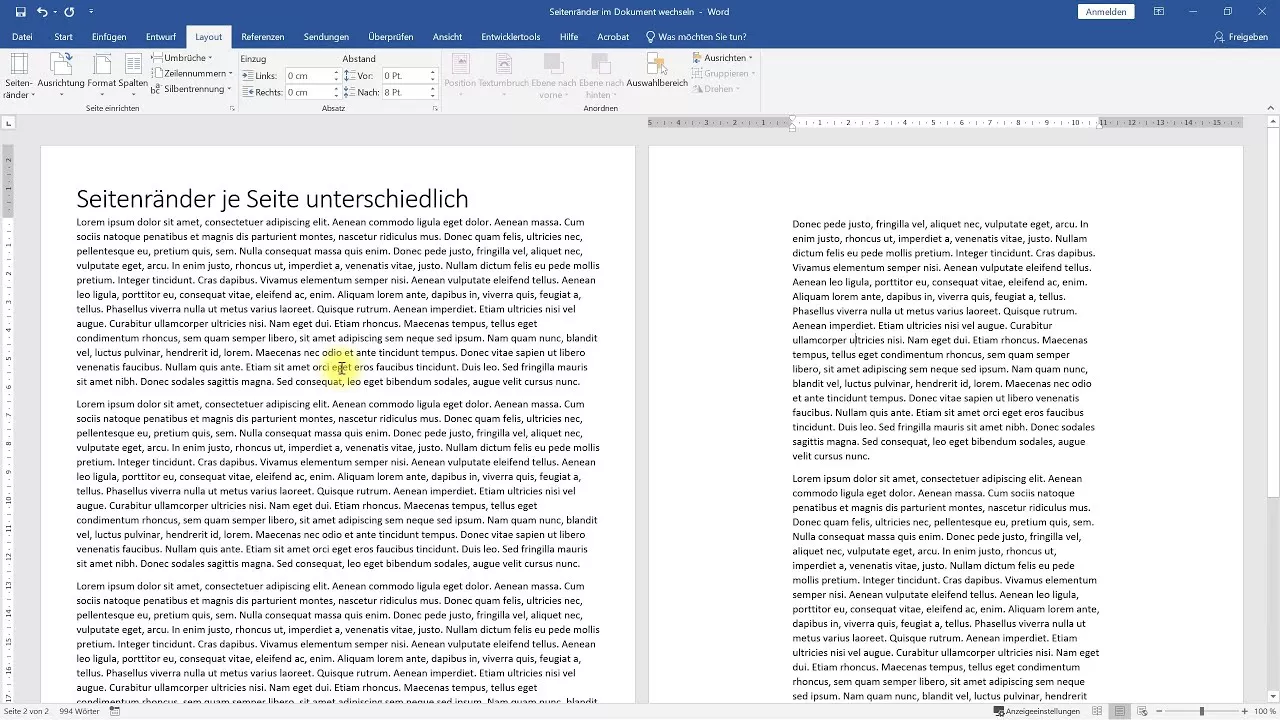Switch to the Referenzen tab
The image size is (1280, 720).
(x=262, y=36)
